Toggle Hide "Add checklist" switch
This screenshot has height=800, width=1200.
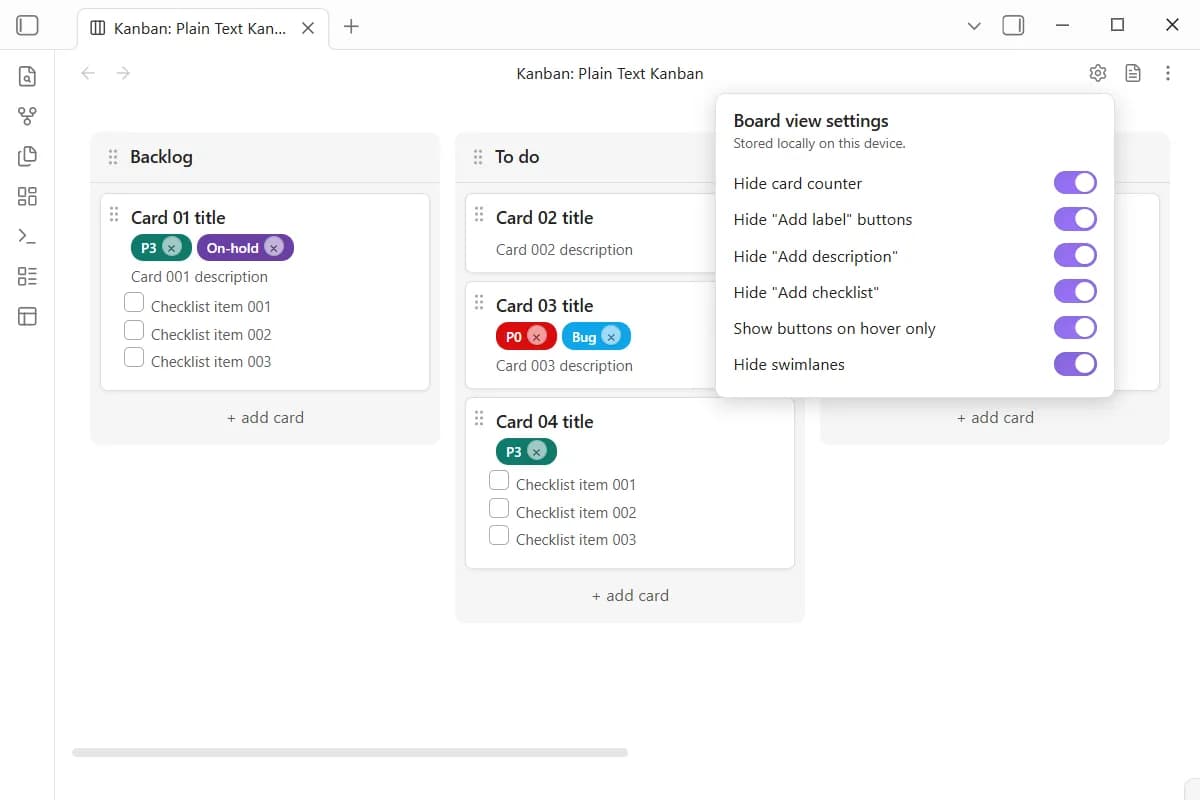[1075, 292]
